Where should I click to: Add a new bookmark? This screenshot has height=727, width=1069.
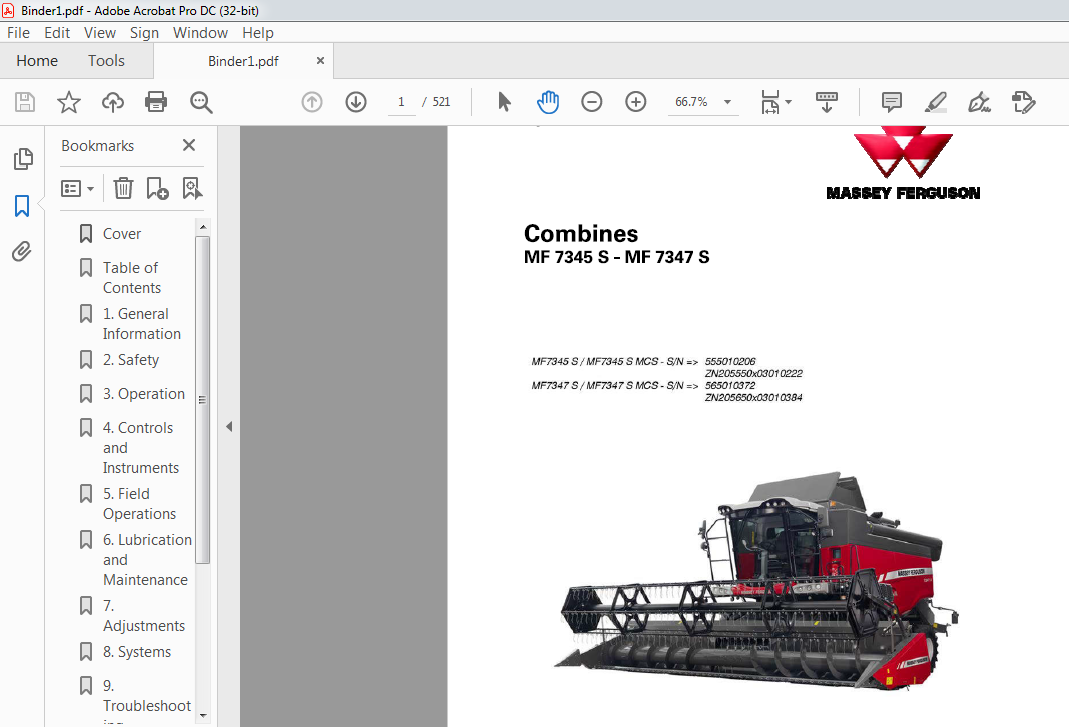[x=157, y=188]
